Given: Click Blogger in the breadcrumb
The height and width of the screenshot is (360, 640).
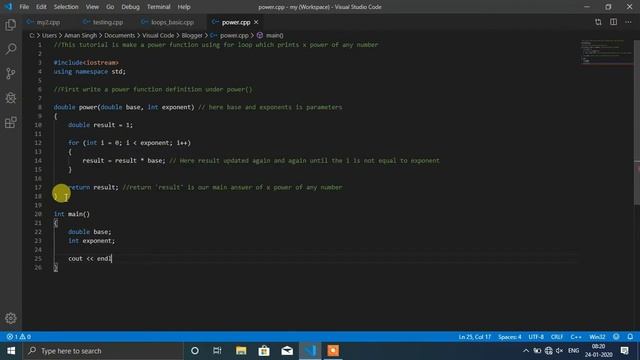Looking at the screenshot, I should pos(192,36).
